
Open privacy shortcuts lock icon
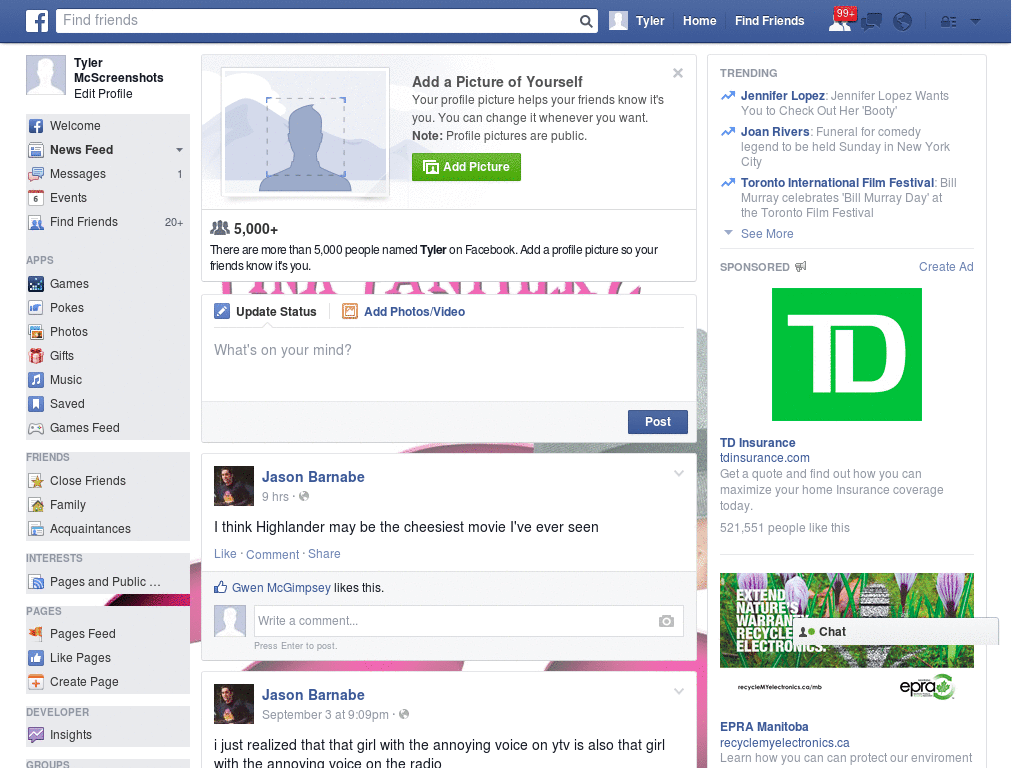click(x=948, y=22)
